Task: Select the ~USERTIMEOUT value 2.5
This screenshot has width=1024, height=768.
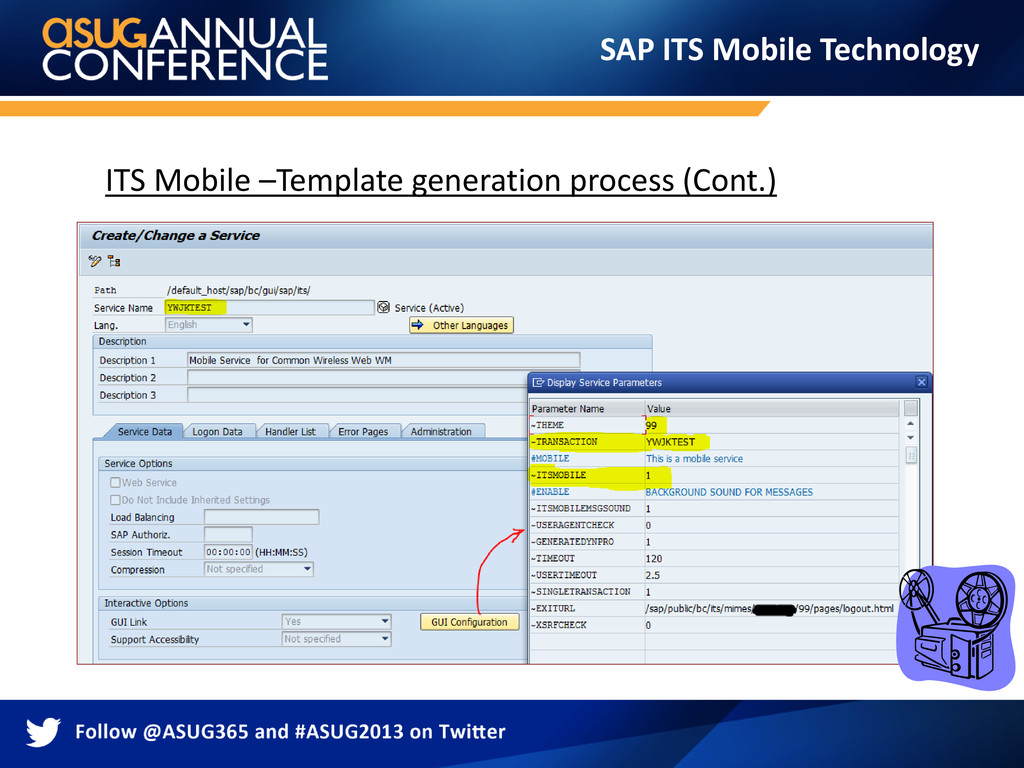Action: point(772,575)
